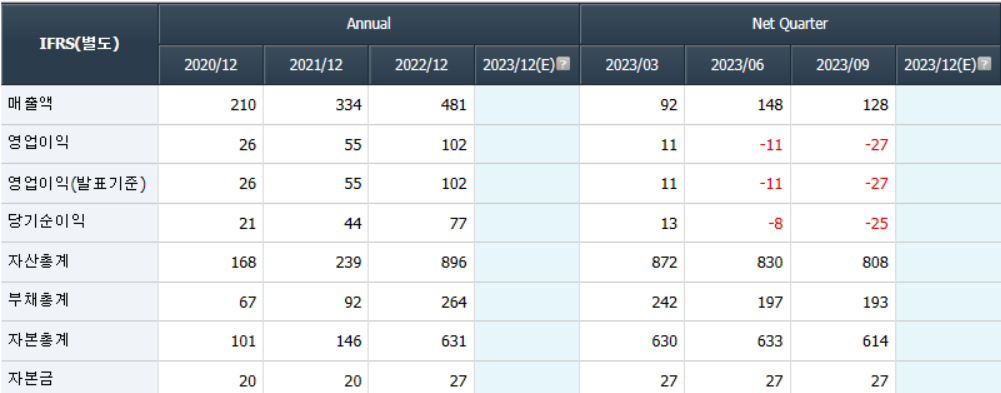This screenshot has height=393, width=1001.
Task: Click 매출액 value 481 for 2022/12
Action: pos(455,105)
